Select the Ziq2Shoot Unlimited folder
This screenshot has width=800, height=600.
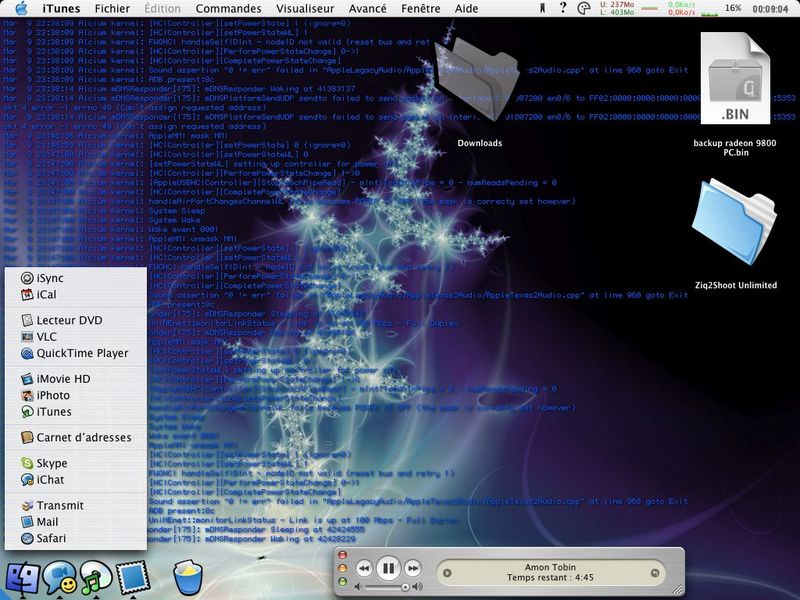pos(735,222)
